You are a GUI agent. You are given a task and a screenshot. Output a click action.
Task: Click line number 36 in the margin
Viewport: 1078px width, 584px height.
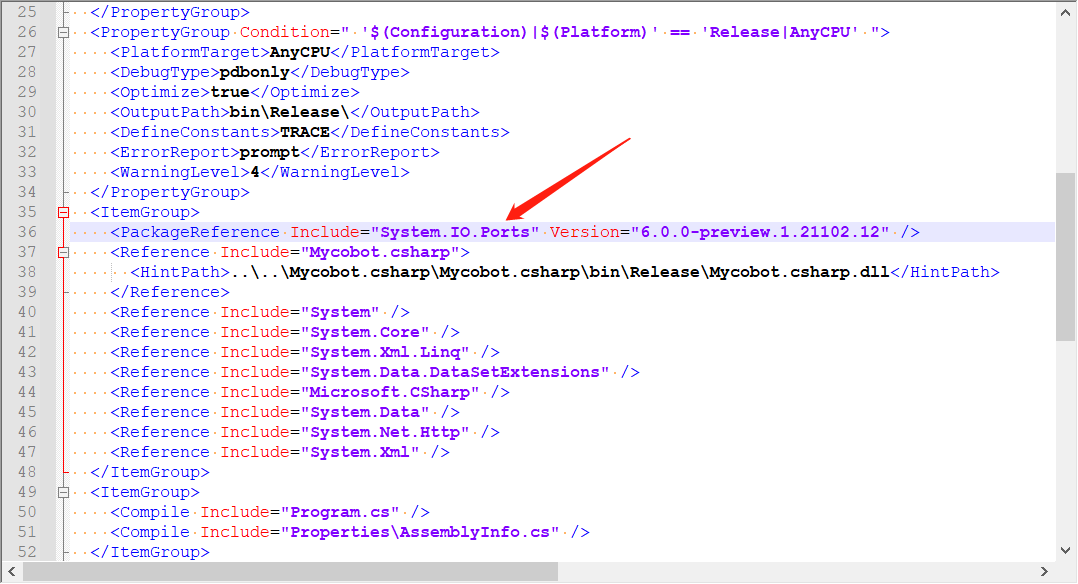click(28, 232)
